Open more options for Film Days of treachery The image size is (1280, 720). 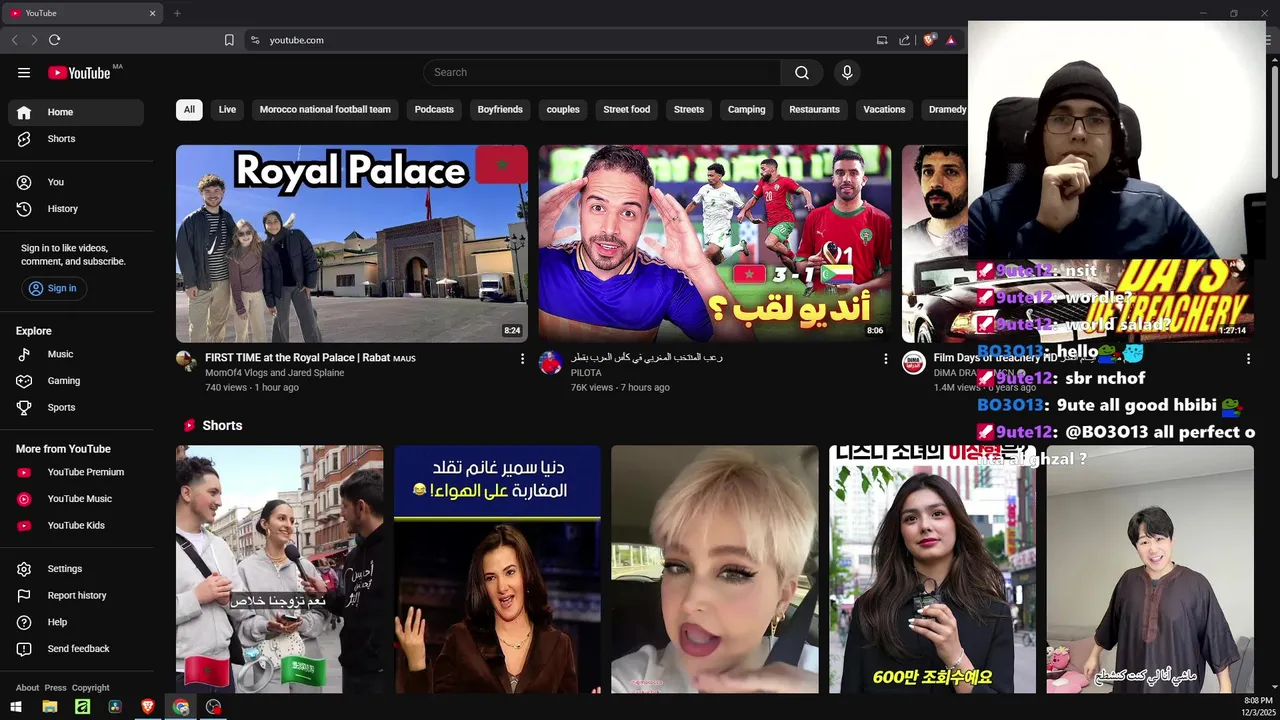(1248, 358)
